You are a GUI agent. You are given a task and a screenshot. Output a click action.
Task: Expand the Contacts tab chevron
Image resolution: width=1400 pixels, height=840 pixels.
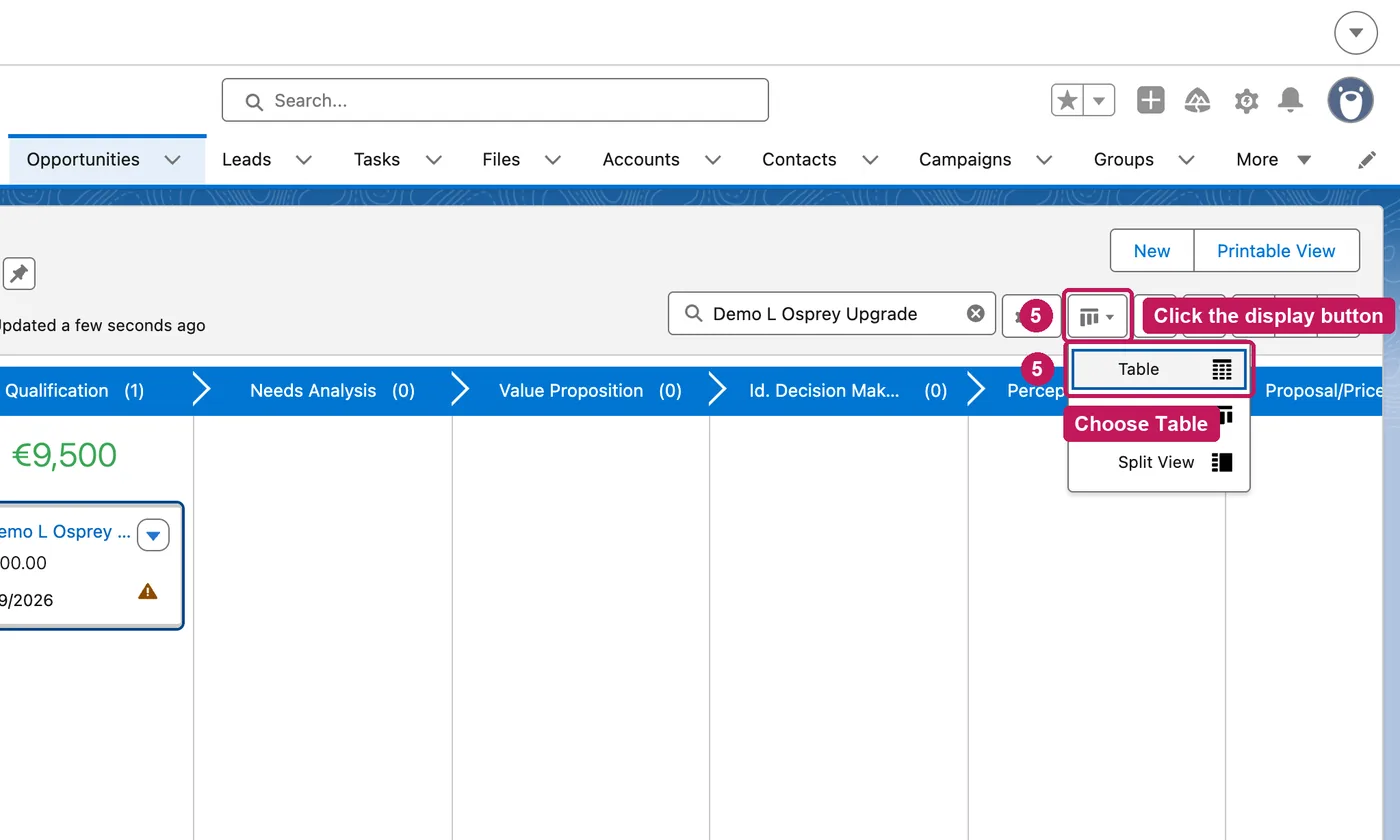point(870,160)
